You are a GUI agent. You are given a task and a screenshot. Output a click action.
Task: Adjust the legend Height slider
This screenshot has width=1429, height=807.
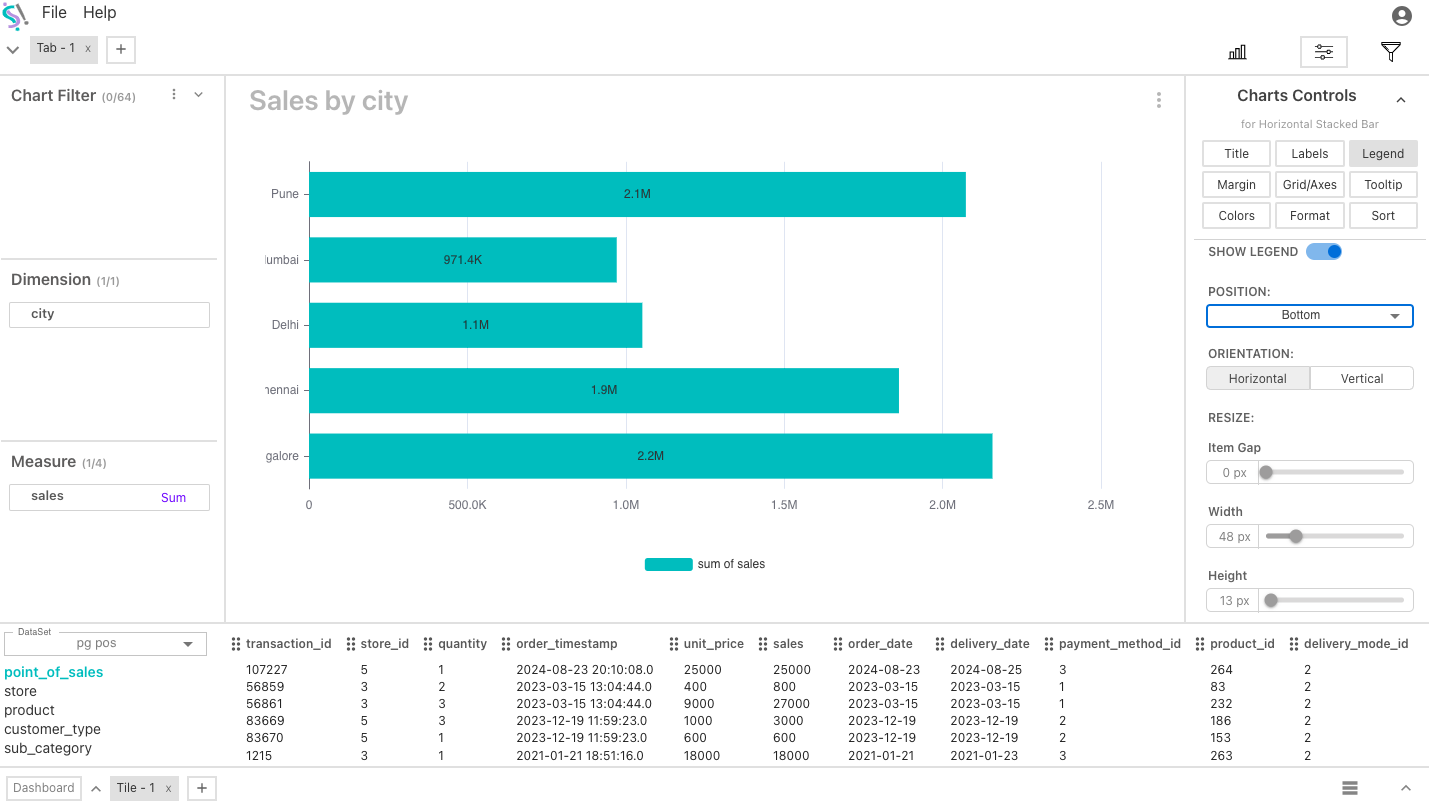(x=1334, y=600)
